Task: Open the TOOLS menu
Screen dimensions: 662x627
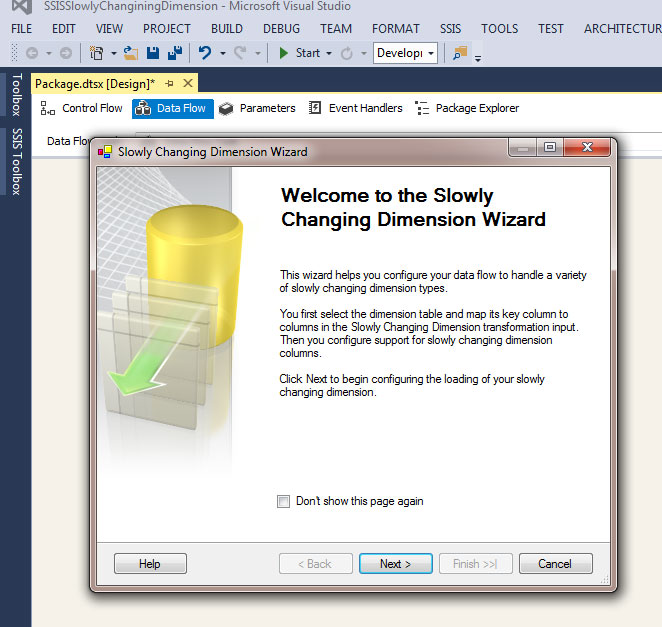Action: [x=499, y=29]
